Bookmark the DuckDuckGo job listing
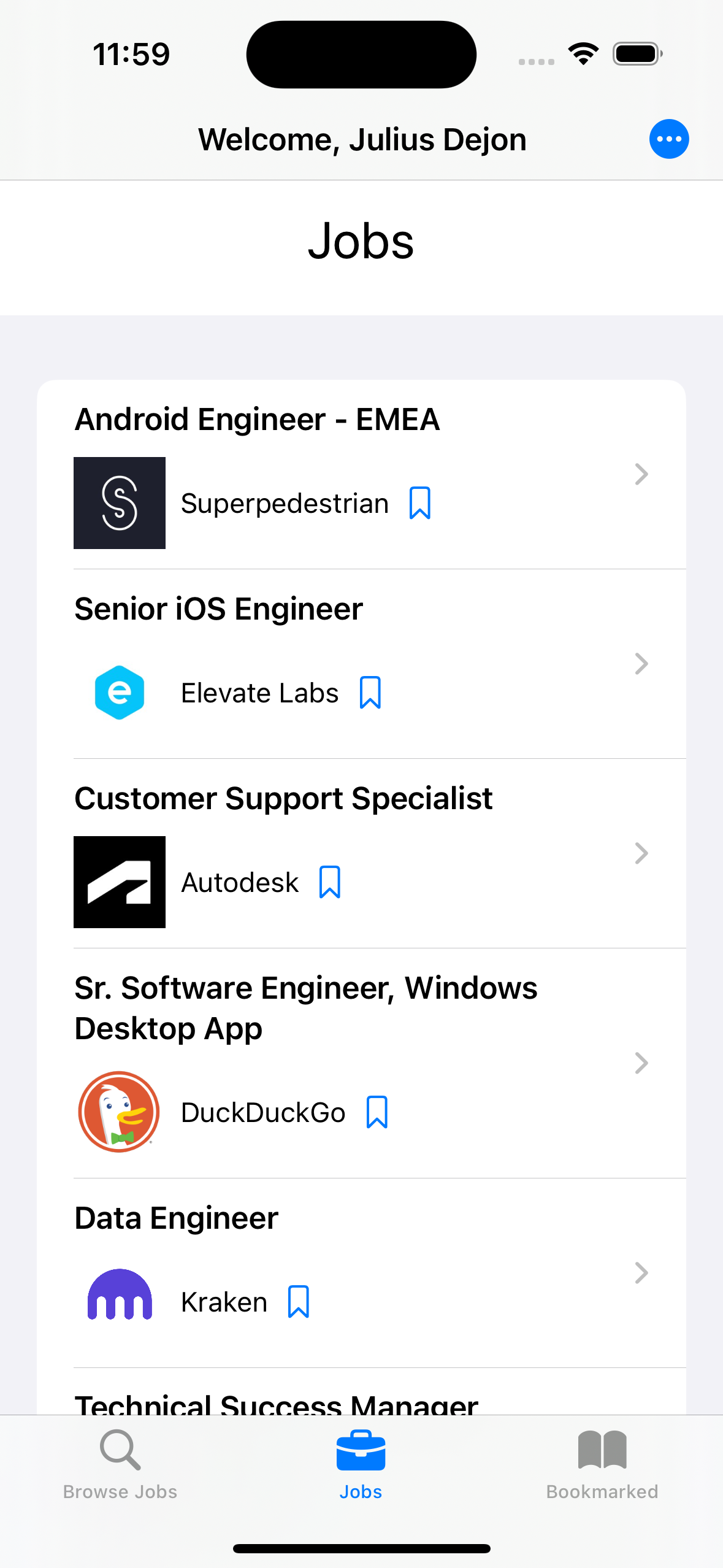This screenshot has width=723, height=1568. point(377,1112)
